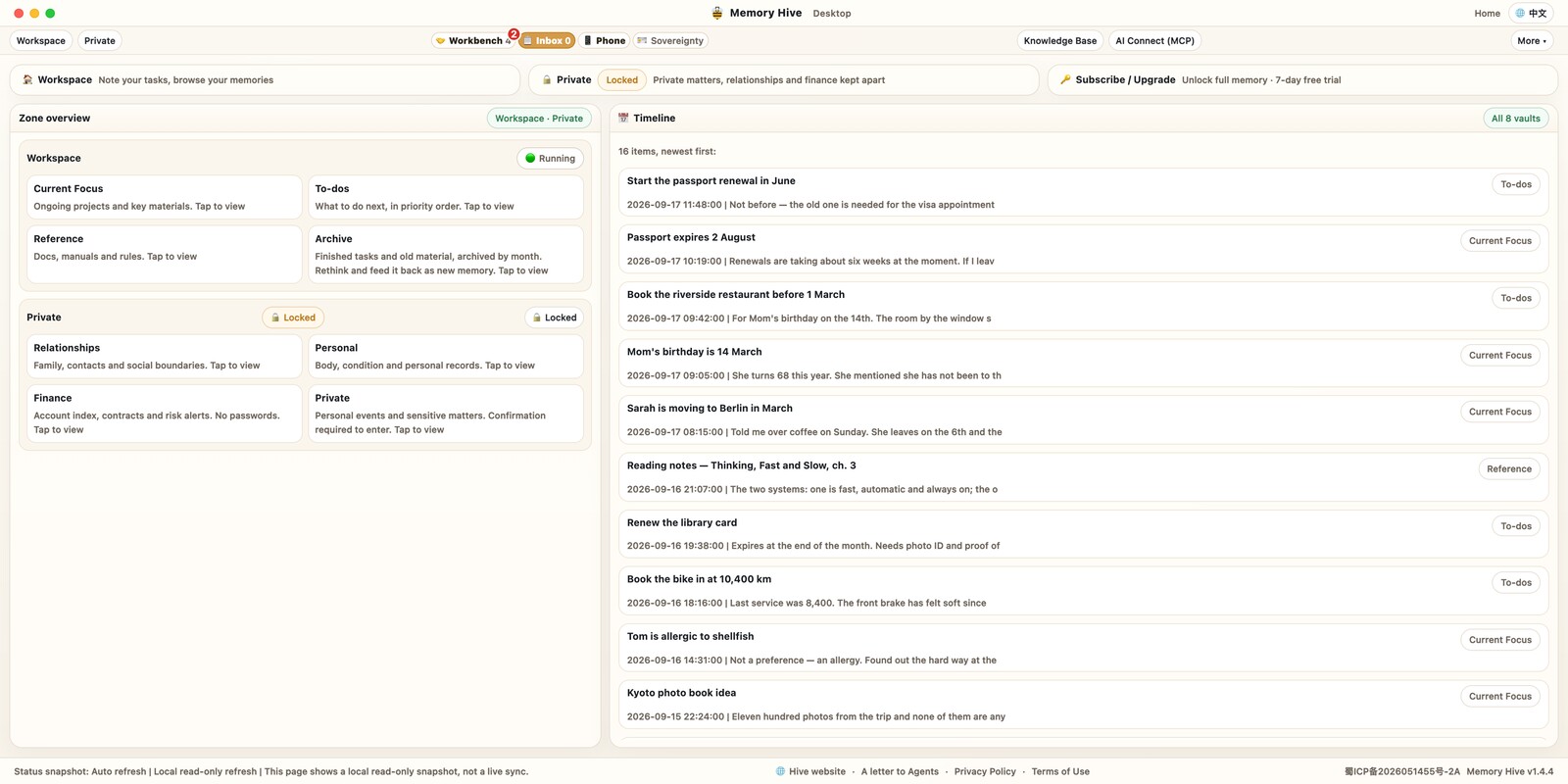Open the All 8 vaults filter
This screenshot has width=1568, height=784.
[1516, 119]
